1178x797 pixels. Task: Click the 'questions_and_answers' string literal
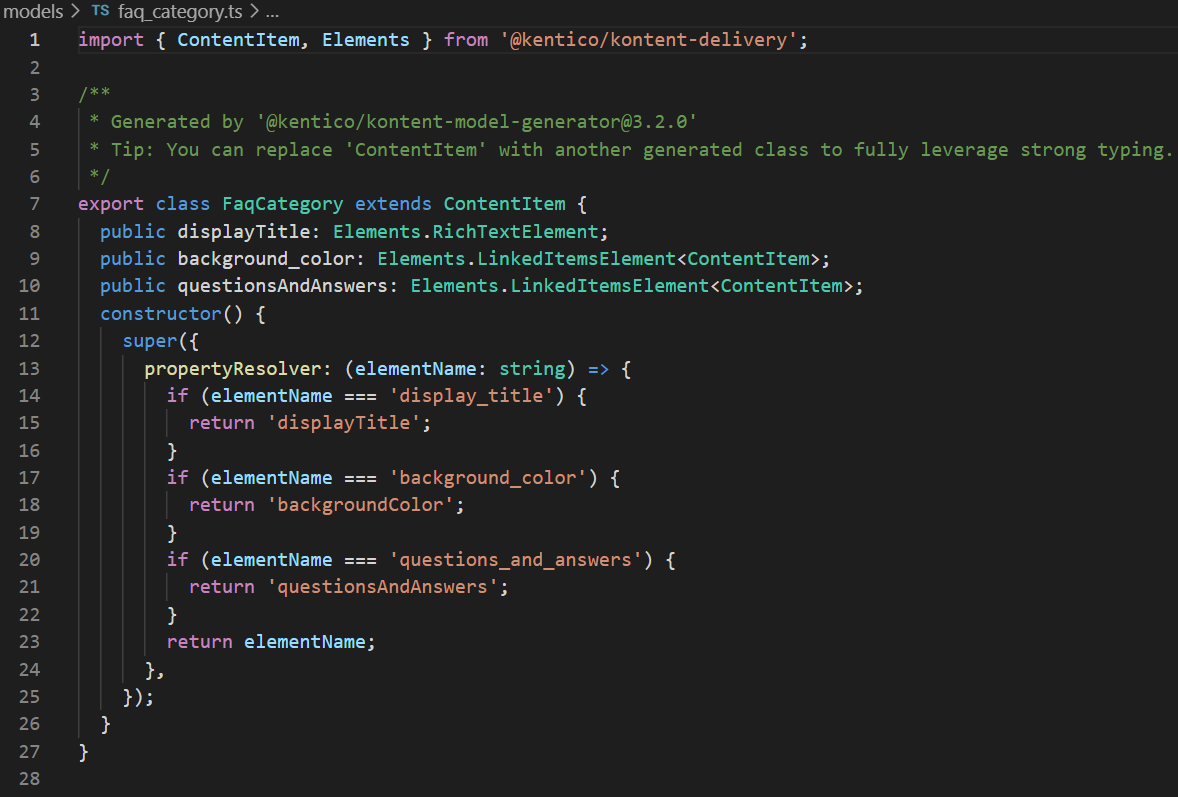(516, 559)
